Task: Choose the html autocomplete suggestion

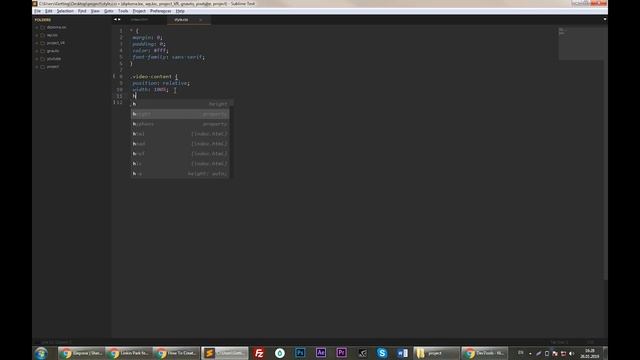Action: [180, 134]
